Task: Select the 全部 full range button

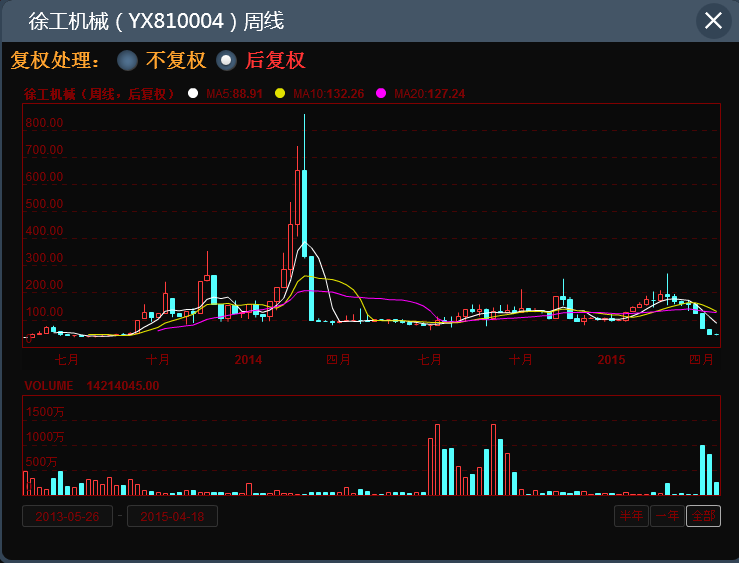Action: 703,516
